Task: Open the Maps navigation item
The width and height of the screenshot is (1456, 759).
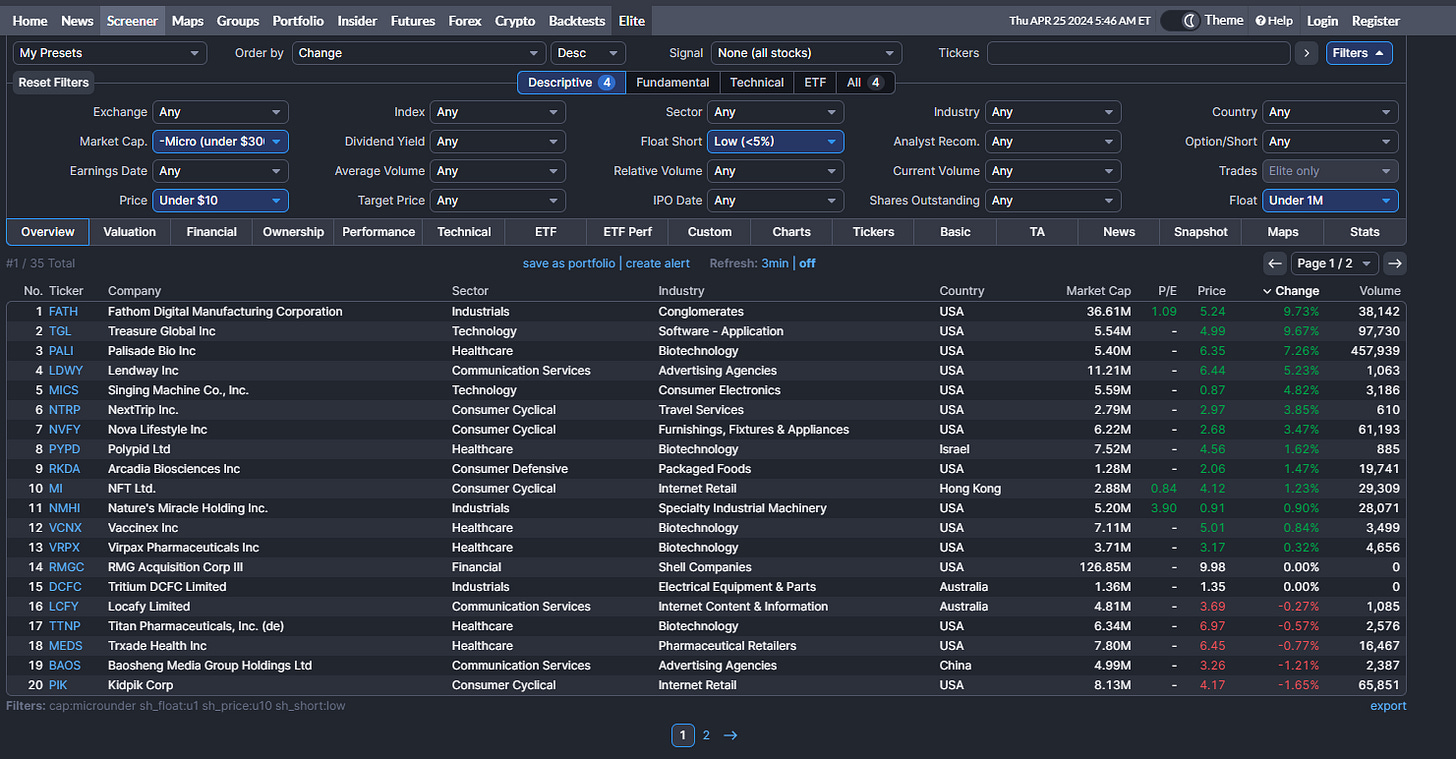Action: point(187,21)
